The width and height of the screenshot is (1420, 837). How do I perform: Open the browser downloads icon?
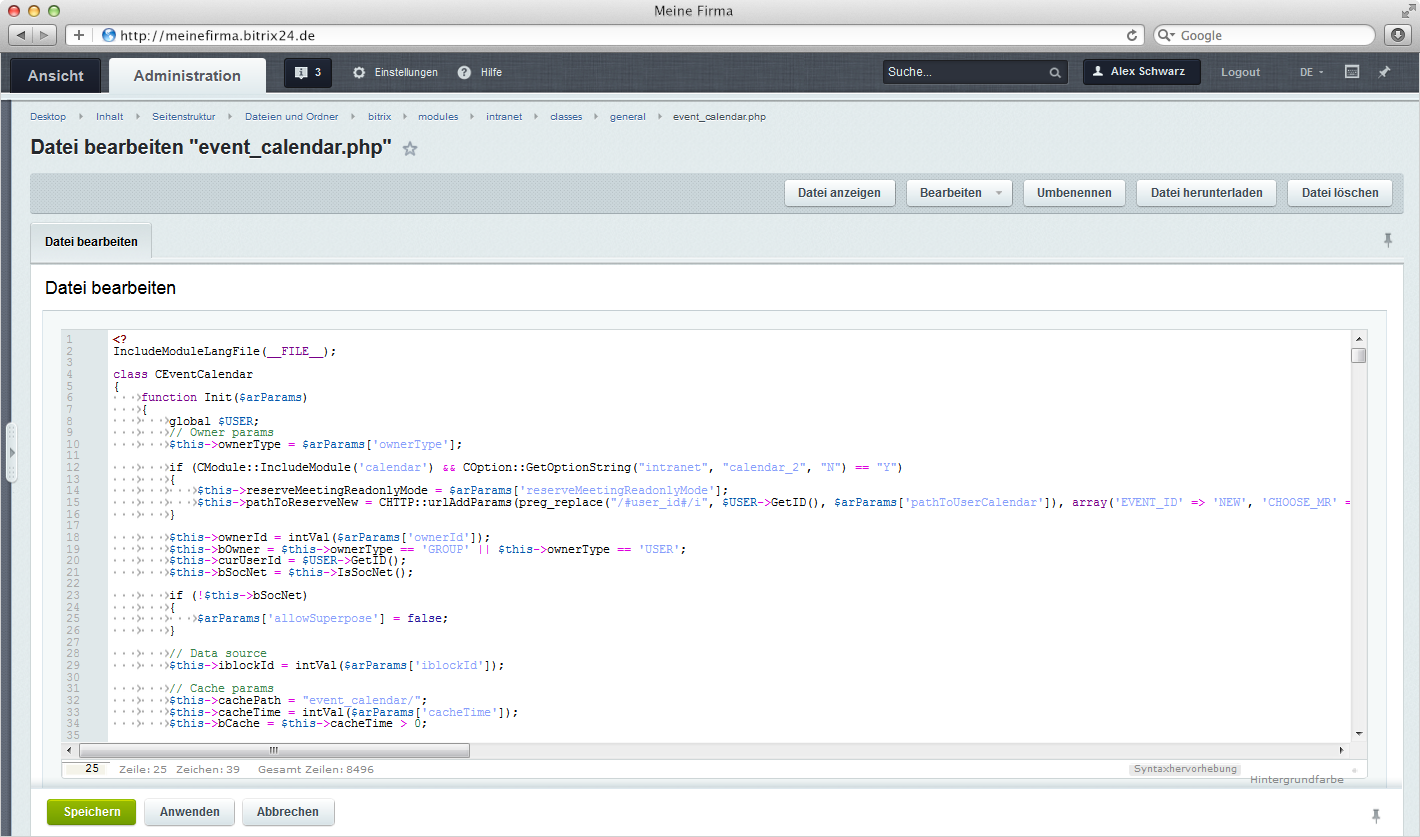[1398, 35]
